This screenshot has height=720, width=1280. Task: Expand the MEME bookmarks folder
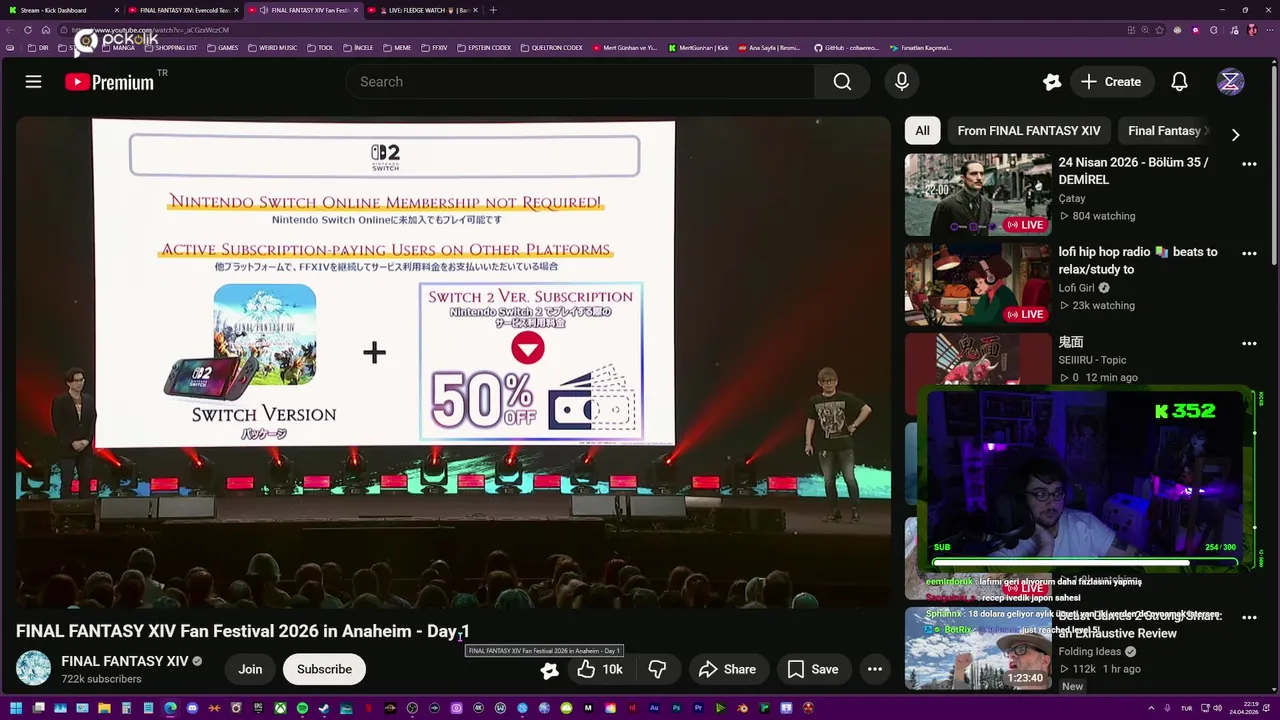coord(397,48)
